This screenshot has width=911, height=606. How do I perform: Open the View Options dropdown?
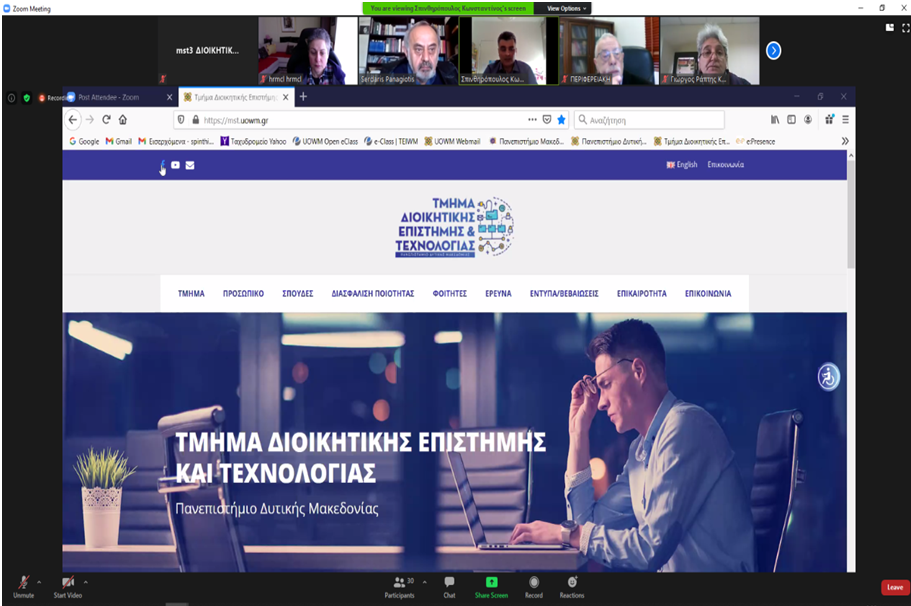tap(566, 8)
